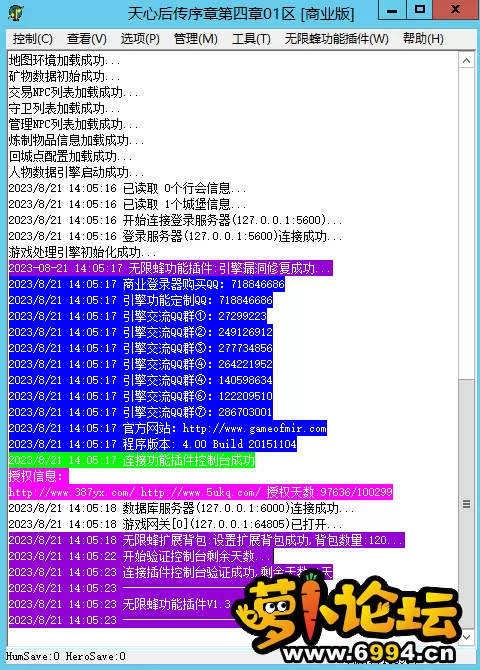Viewport: 480px width, 670px height.
Task: Select the line 设置扩展背包成功,背包数量:120
Action: click(206, 541)
